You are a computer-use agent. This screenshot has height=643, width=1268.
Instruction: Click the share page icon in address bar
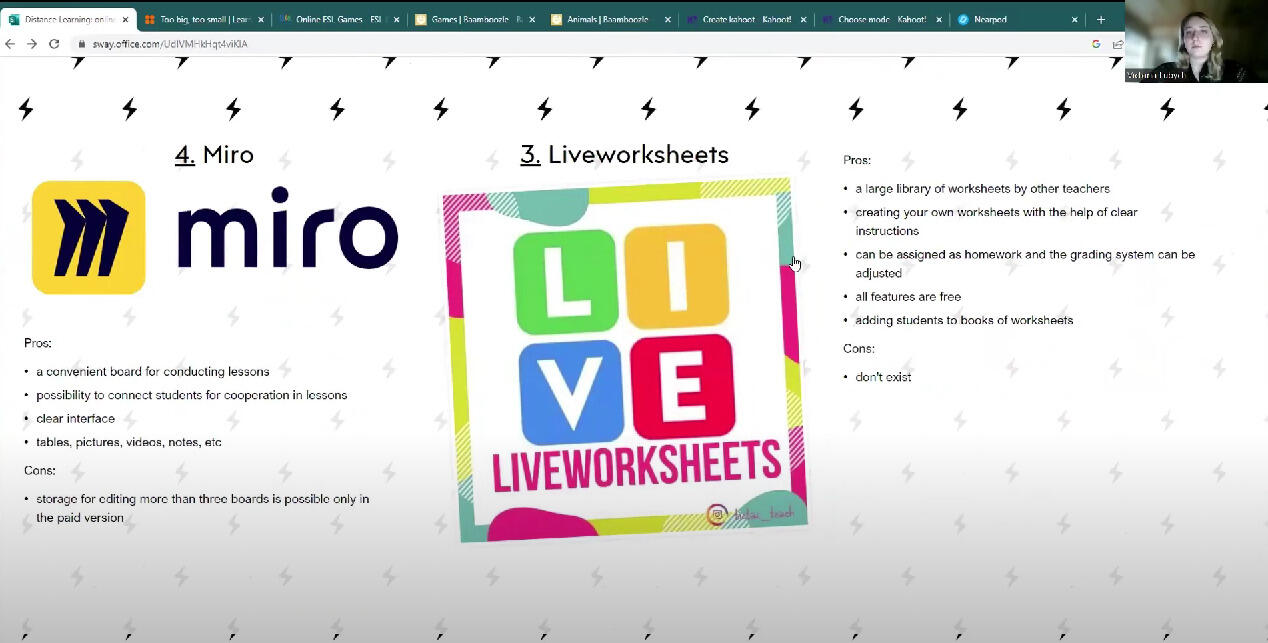tap(1117, 44)
